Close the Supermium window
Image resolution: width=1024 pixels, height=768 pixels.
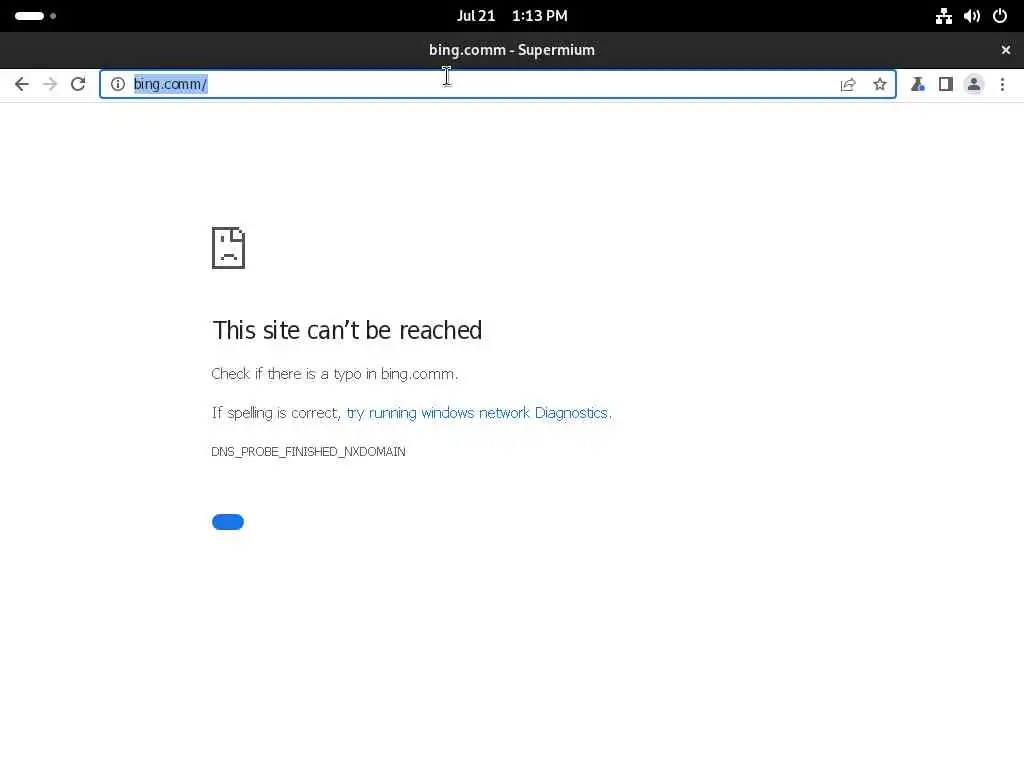click(1006, 50)
